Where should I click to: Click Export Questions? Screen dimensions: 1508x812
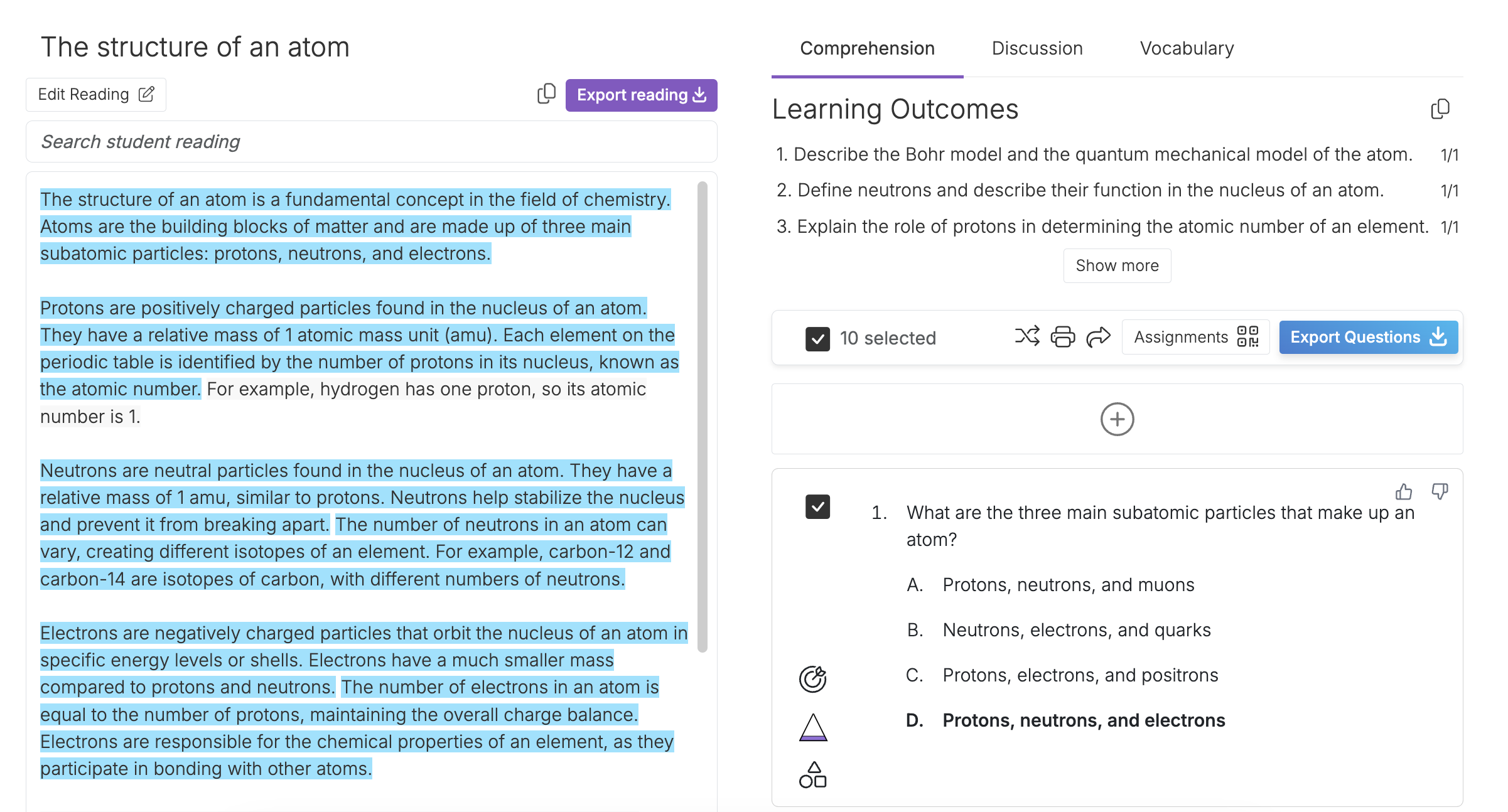click(1368, 337)
